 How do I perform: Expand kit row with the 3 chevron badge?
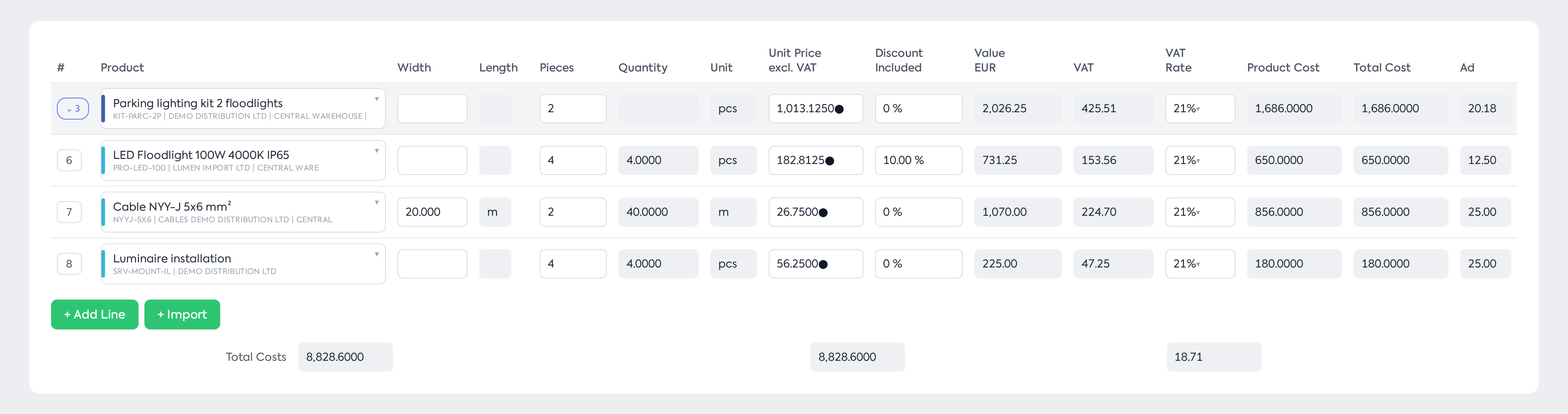[73, 109]
